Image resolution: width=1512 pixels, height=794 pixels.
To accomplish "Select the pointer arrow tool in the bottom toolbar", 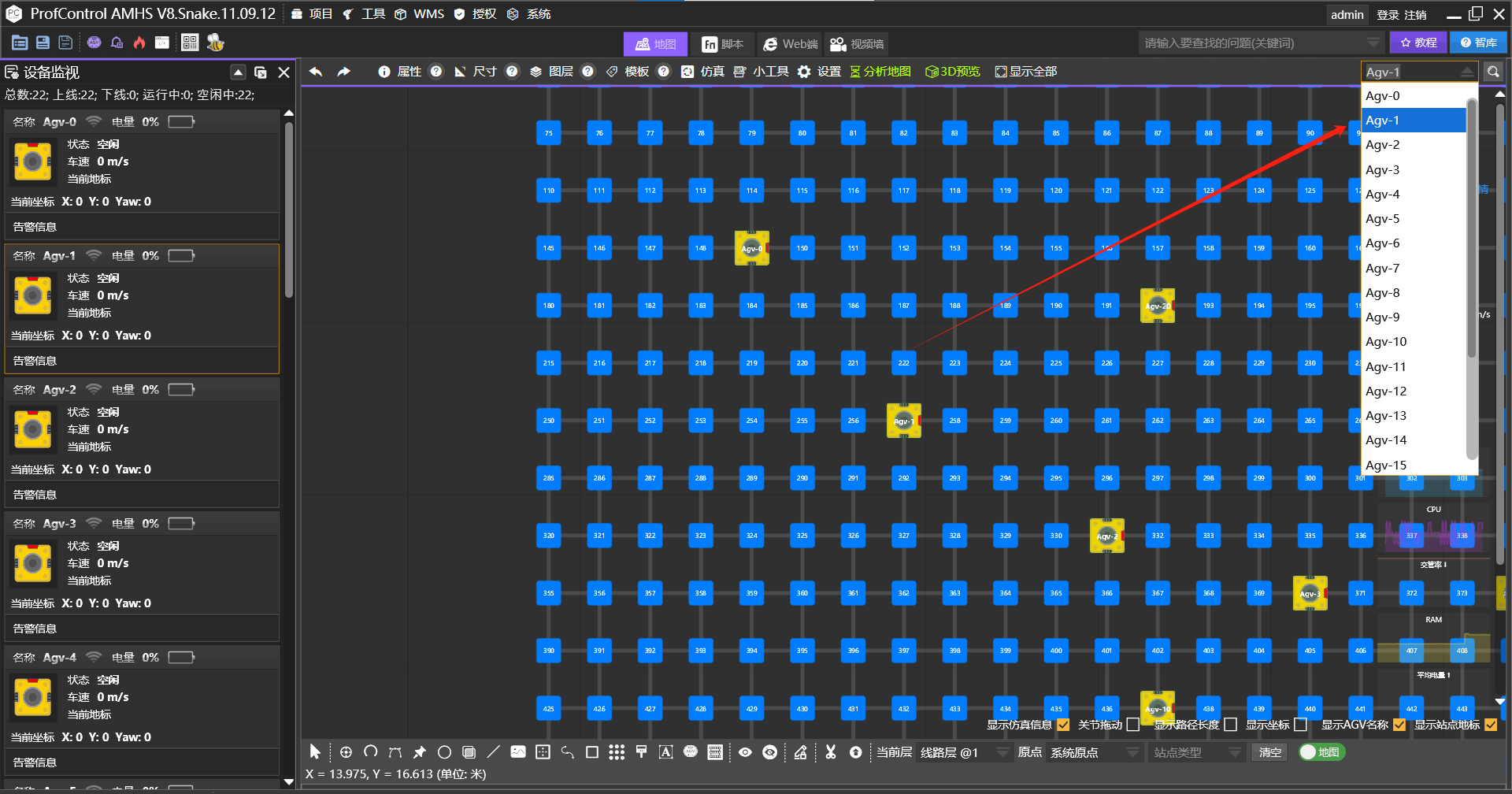I will click(315, 752).
